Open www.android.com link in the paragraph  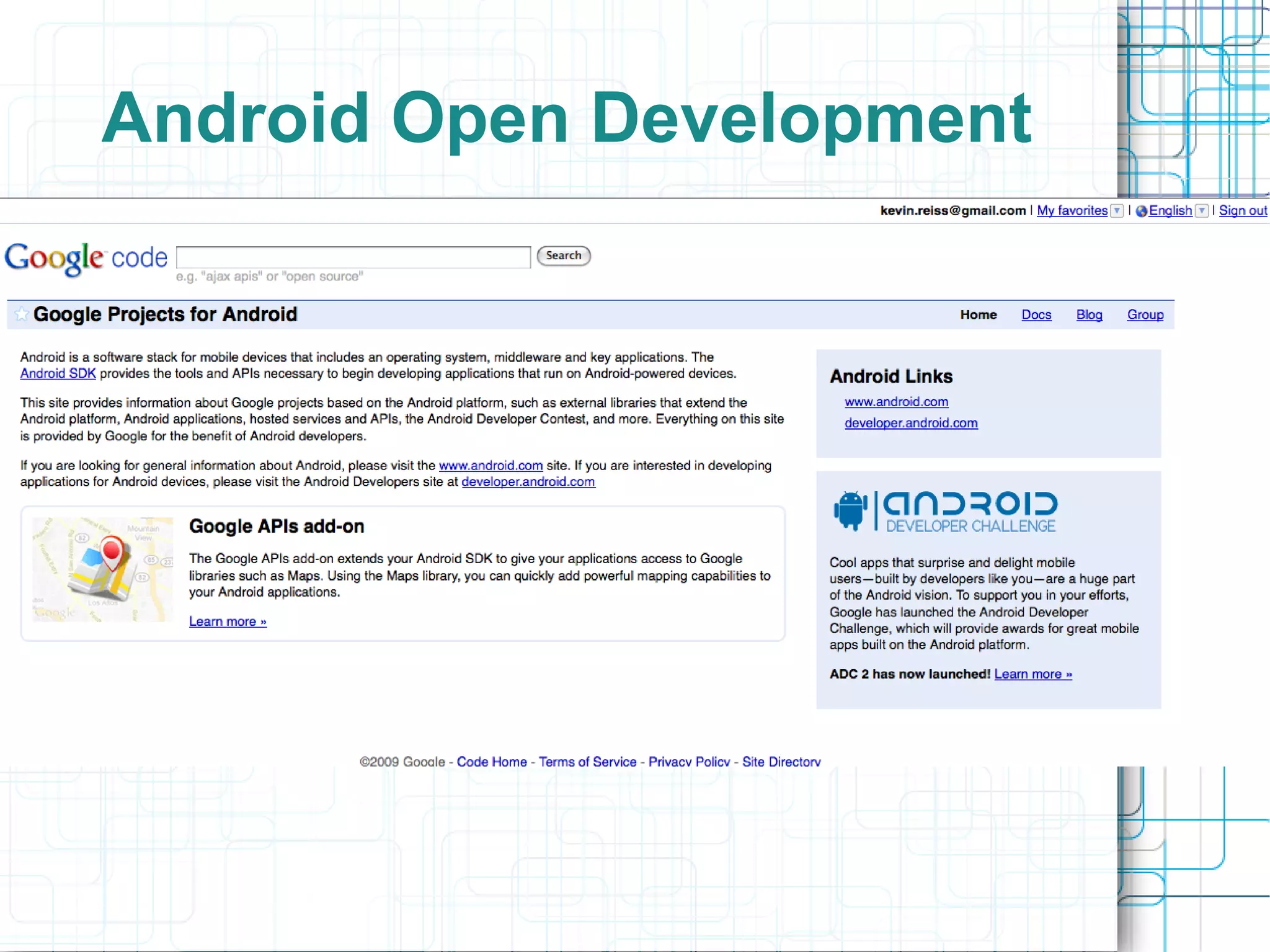coord(491,465)
